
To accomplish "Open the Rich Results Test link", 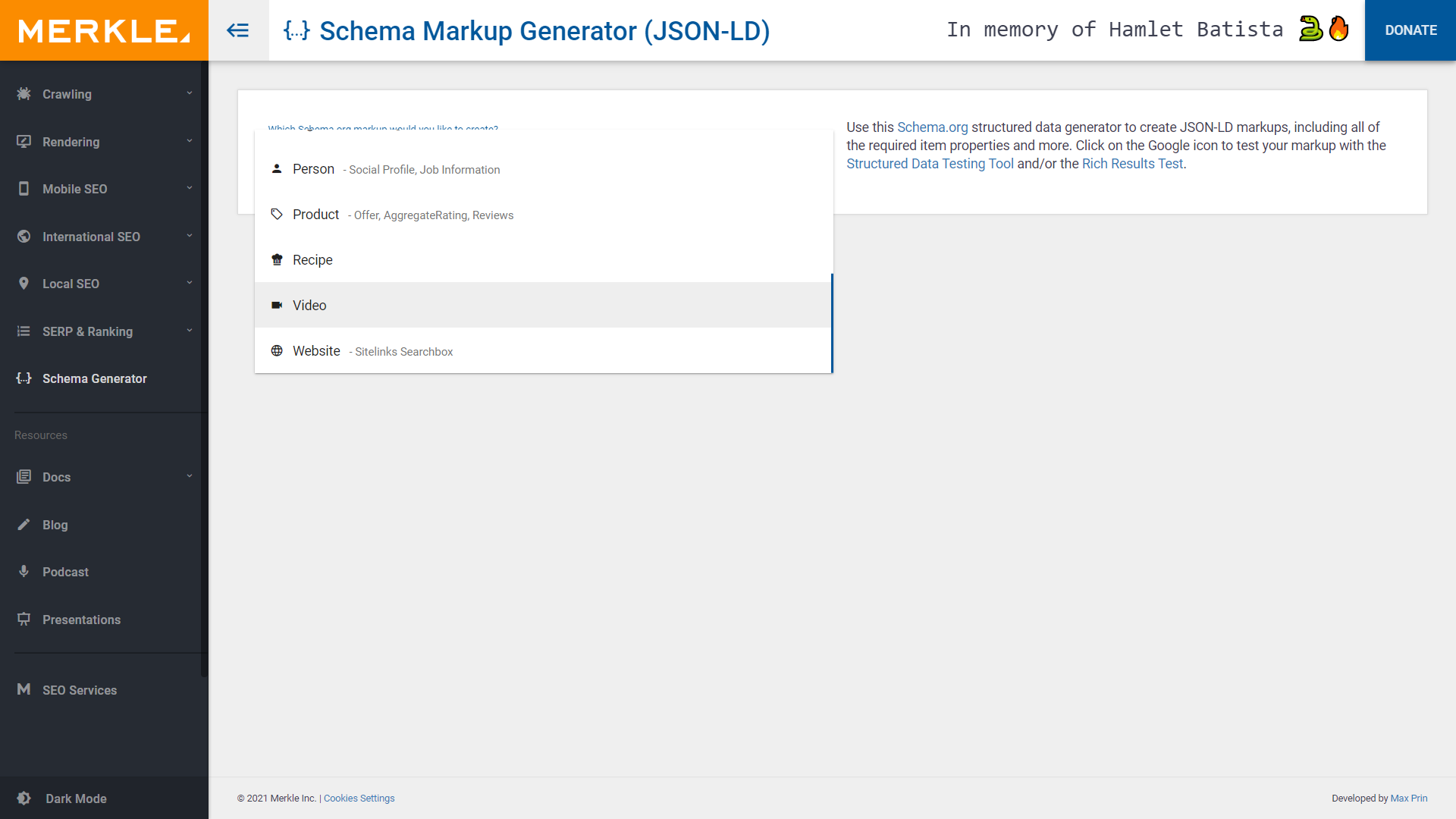I will coord(1132,164).
